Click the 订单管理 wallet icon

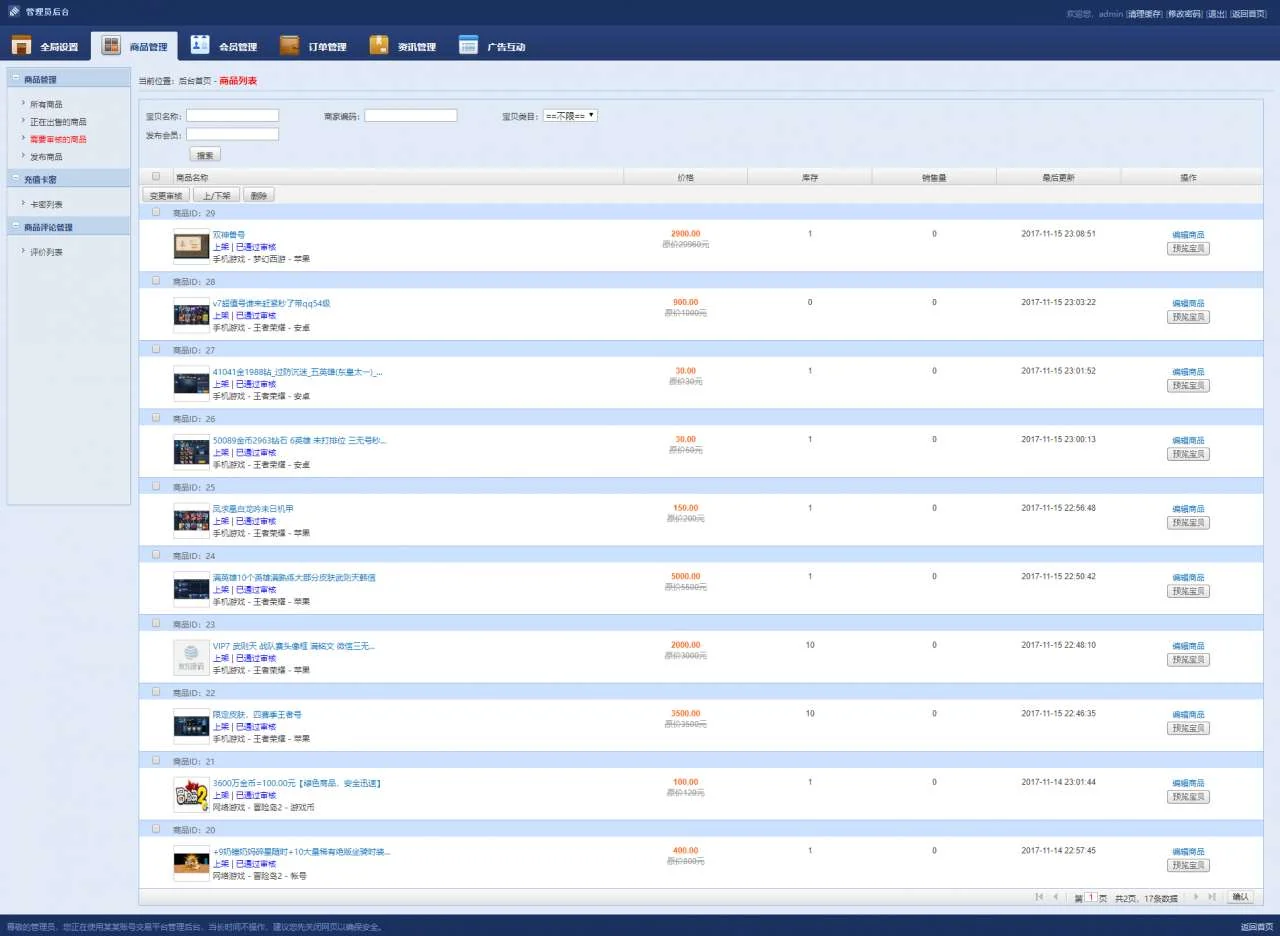tap(290, 46)
